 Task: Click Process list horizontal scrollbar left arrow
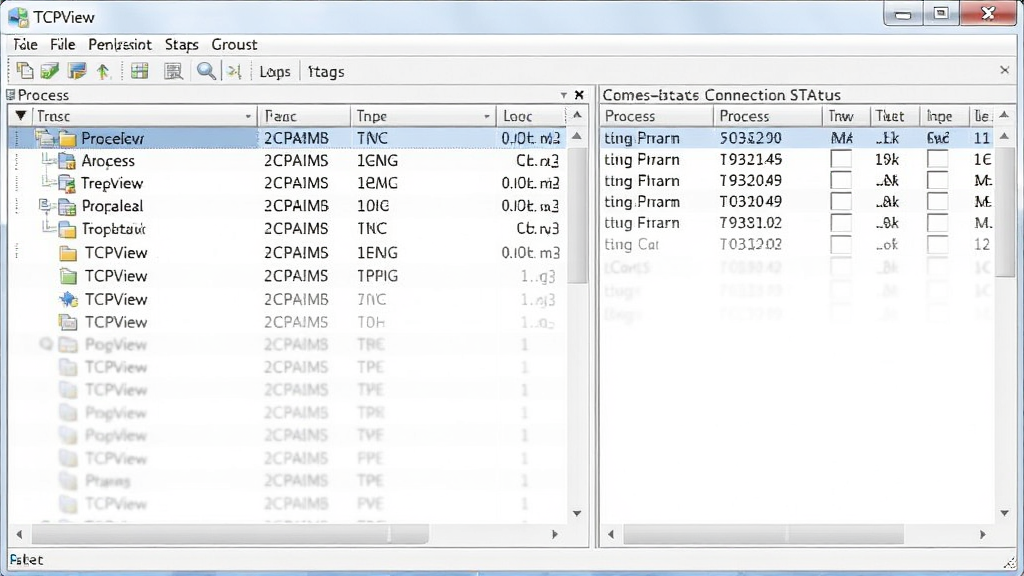[x=19, y=534]
